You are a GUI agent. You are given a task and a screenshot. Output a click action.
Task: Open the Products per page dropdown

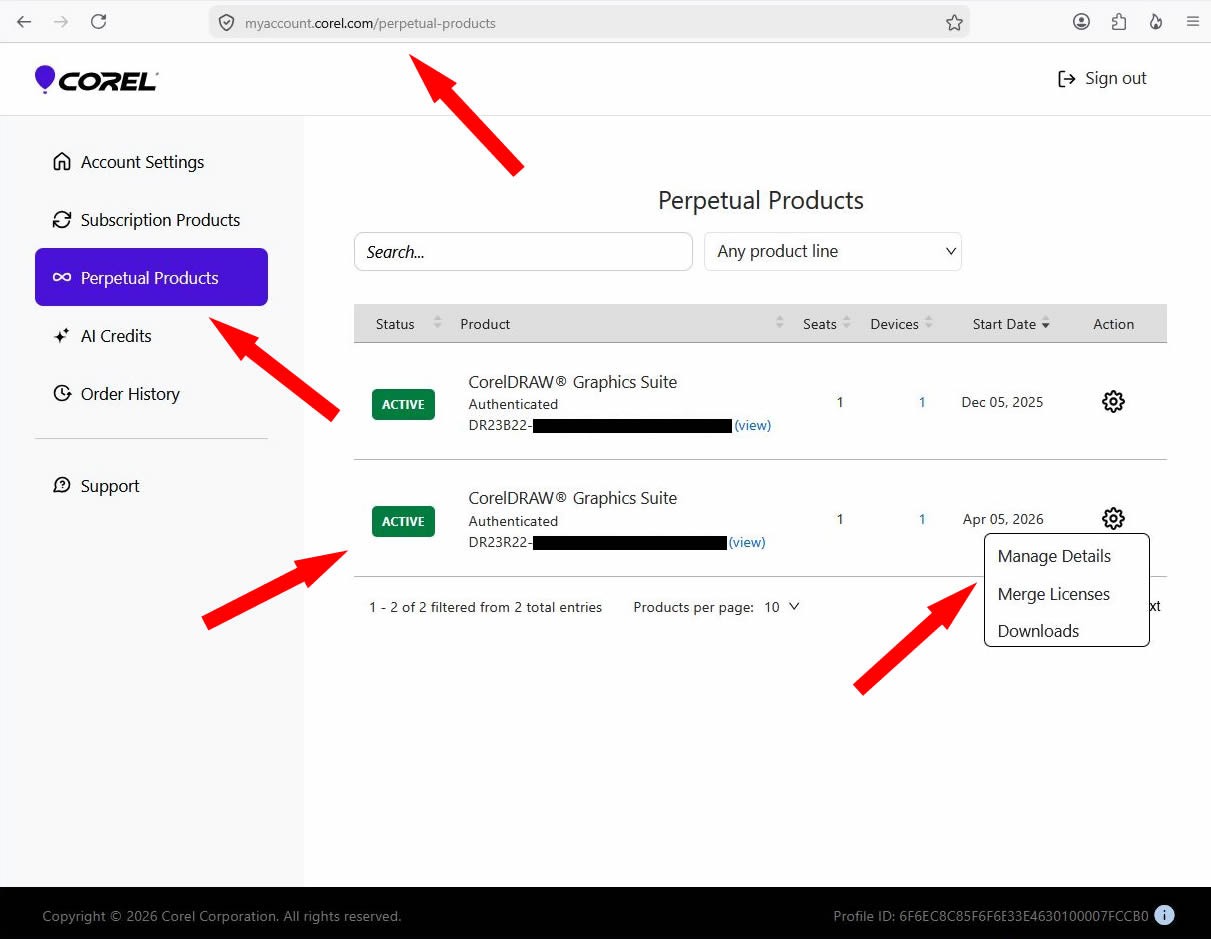782,607
